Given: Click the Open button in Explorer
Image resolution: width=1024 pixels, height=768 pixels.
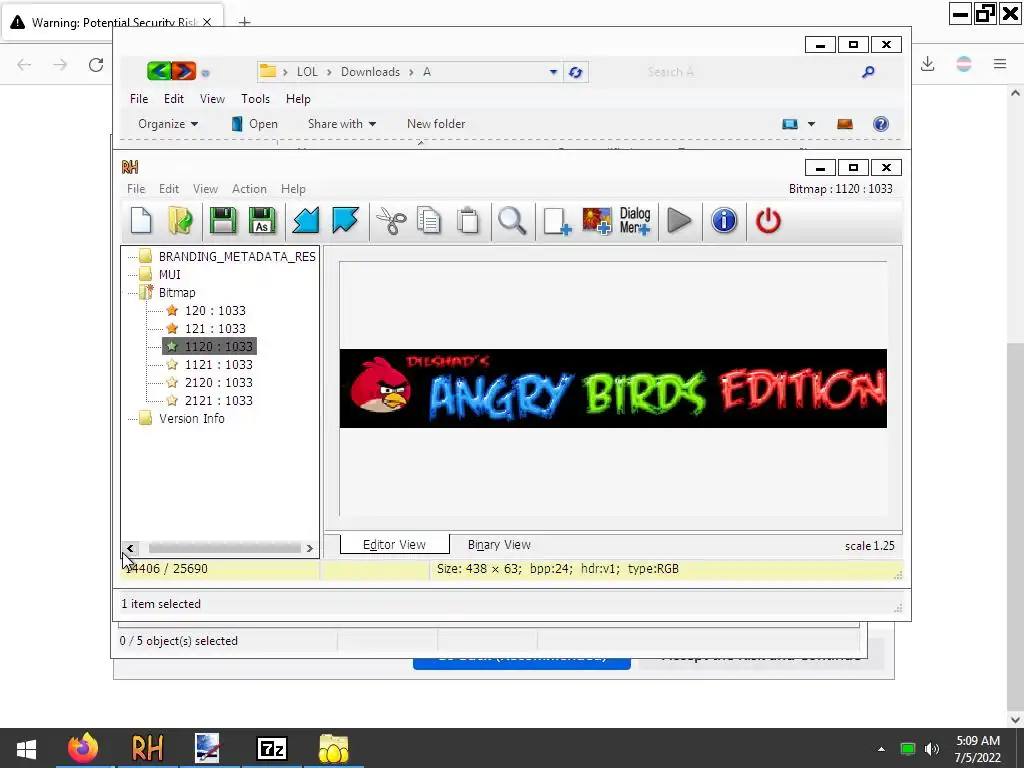Looking at the screenshot, I should [x=255, y=124].
